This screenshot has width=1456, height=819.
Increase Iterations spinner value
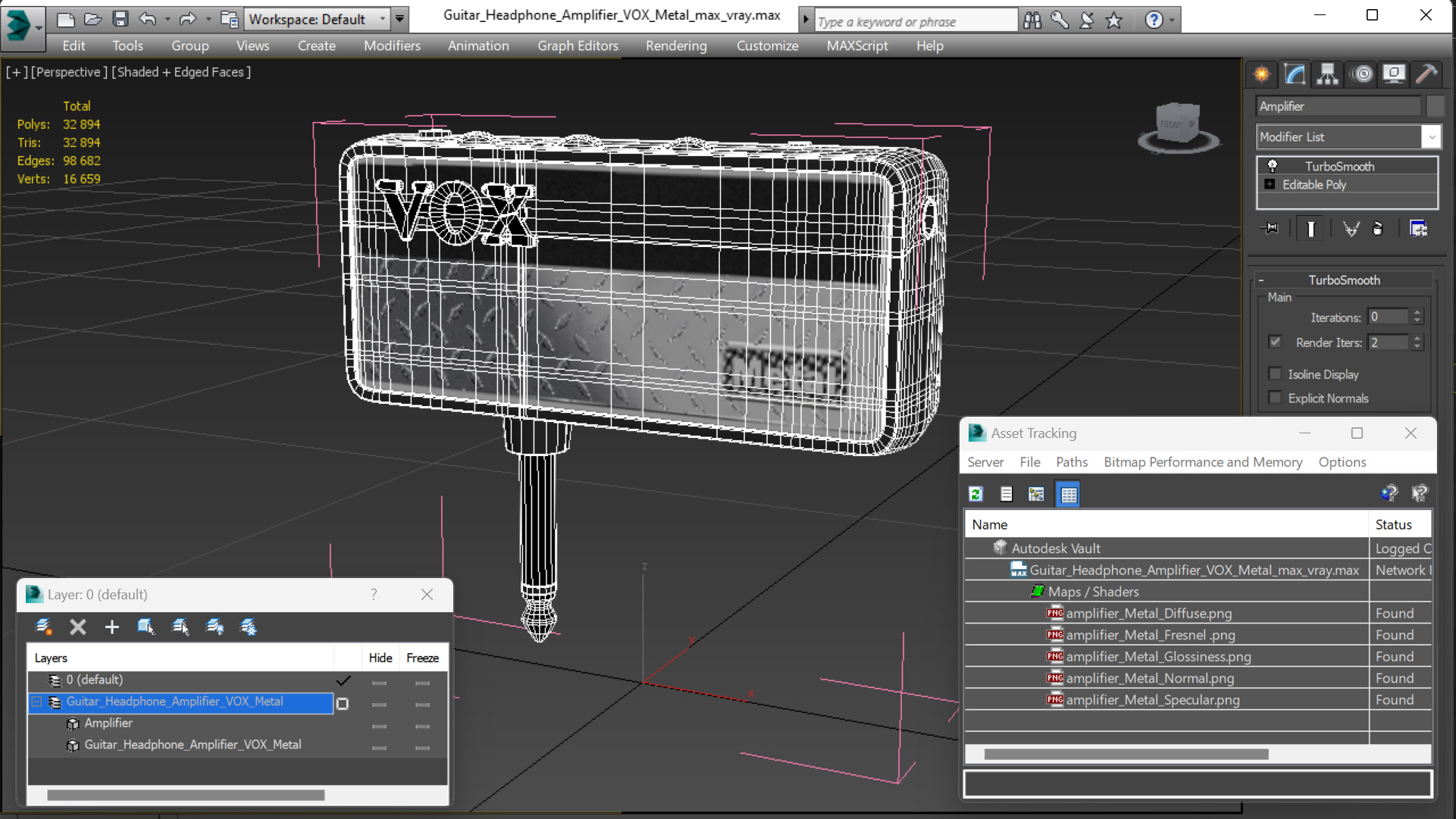click(1417, 312)
